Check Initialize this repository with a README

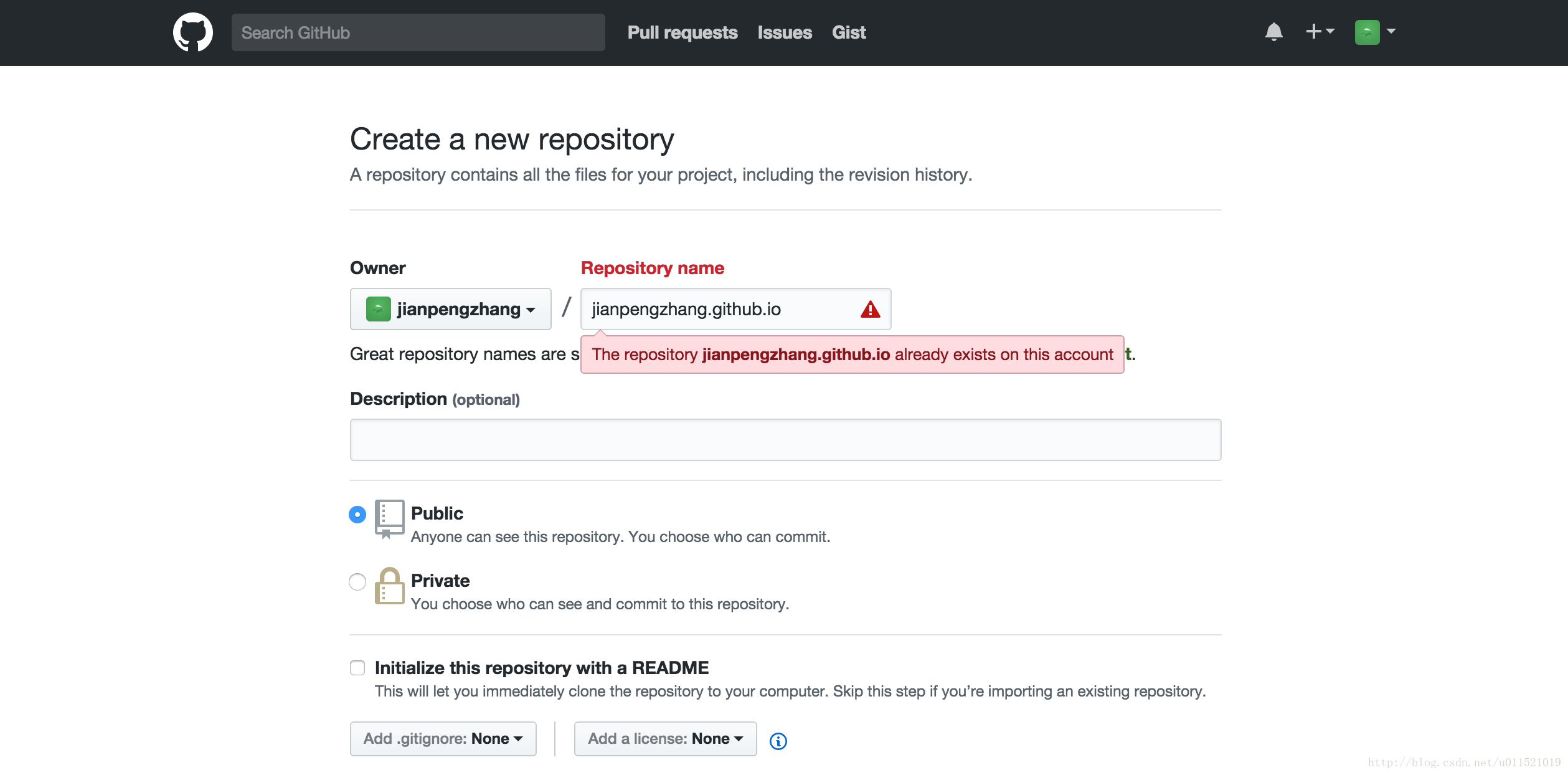(357, 668)
